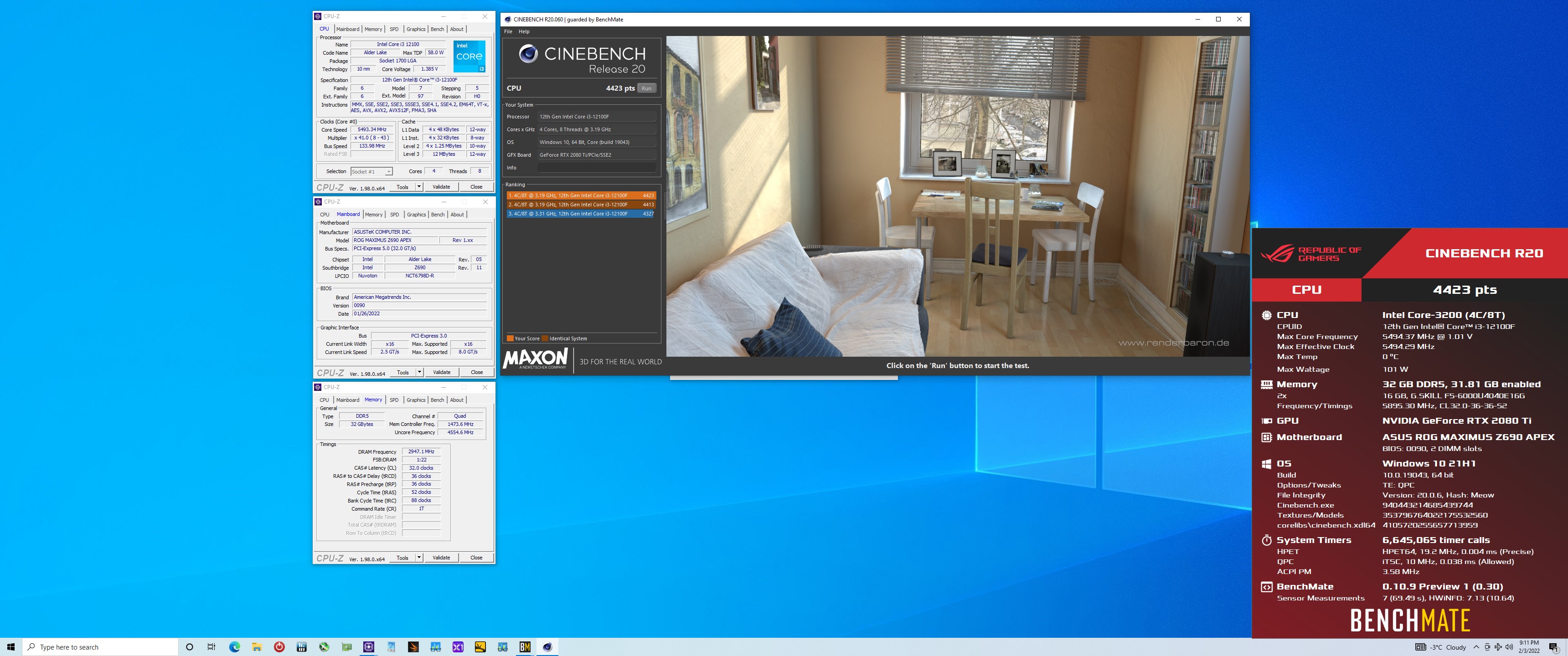The height and width of the screenshot is (656, 1568).
Task: Select ranking row scoring 4413
Action: (581, 205)
